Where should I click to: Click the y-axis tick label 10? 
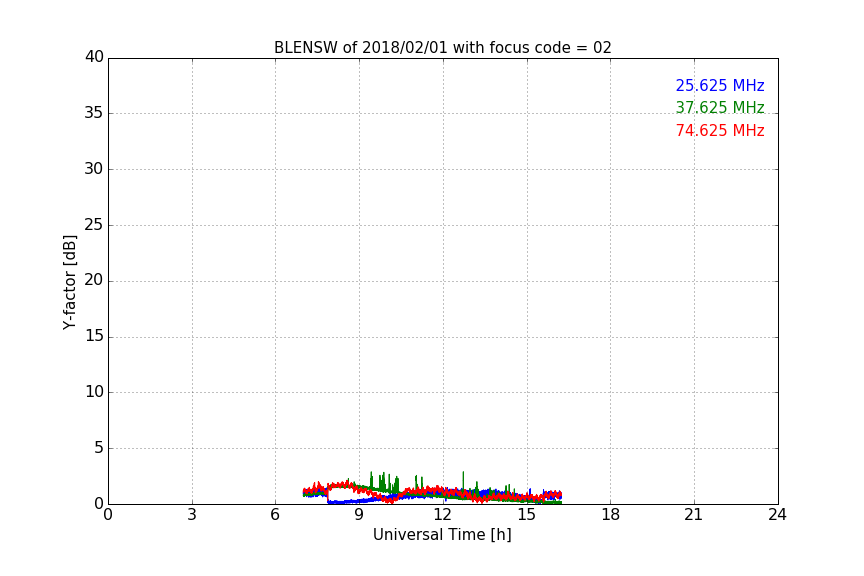94,392
